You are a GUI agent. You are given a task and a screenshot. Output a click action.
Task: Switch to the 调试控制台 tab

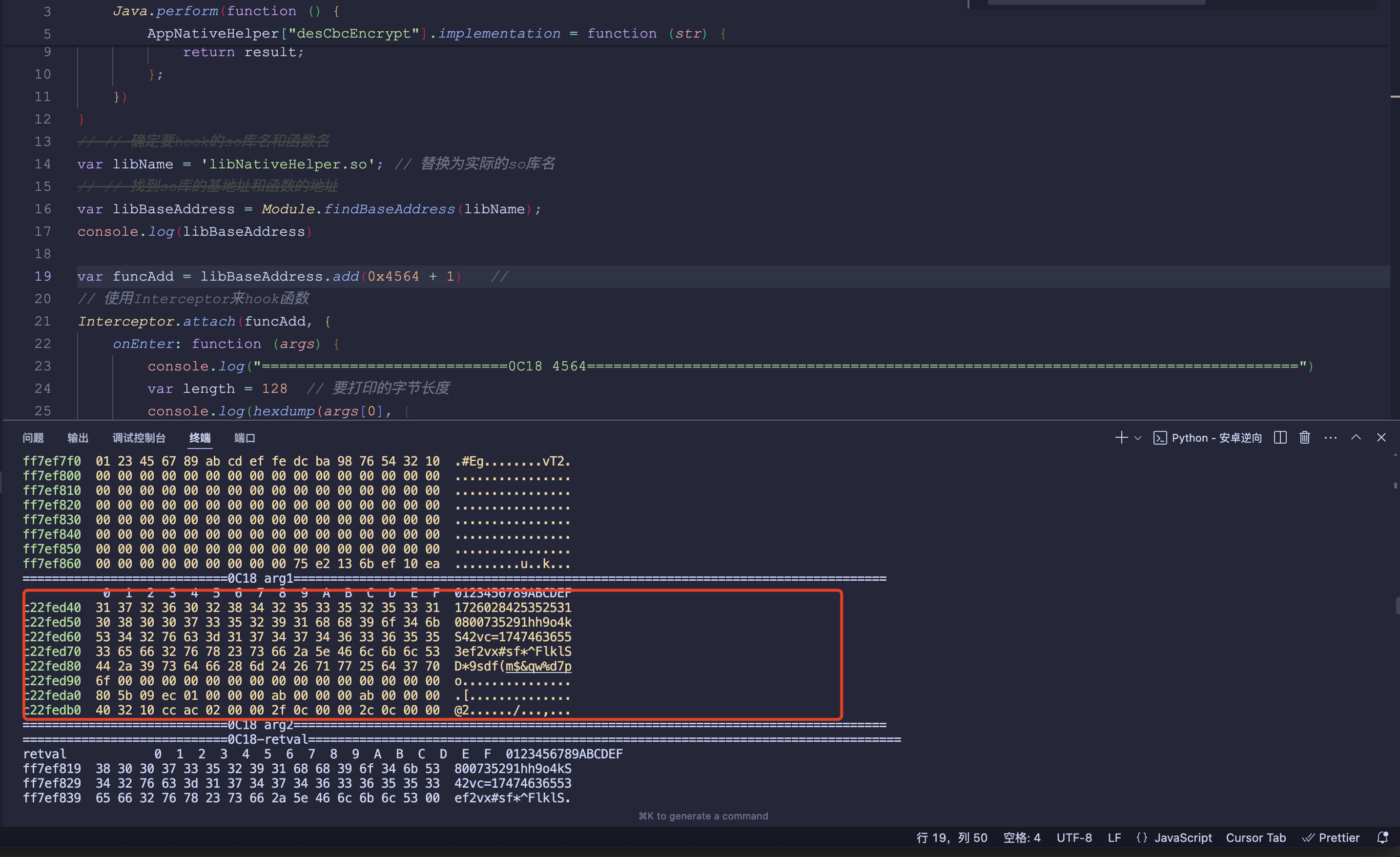tap(139, 438)
